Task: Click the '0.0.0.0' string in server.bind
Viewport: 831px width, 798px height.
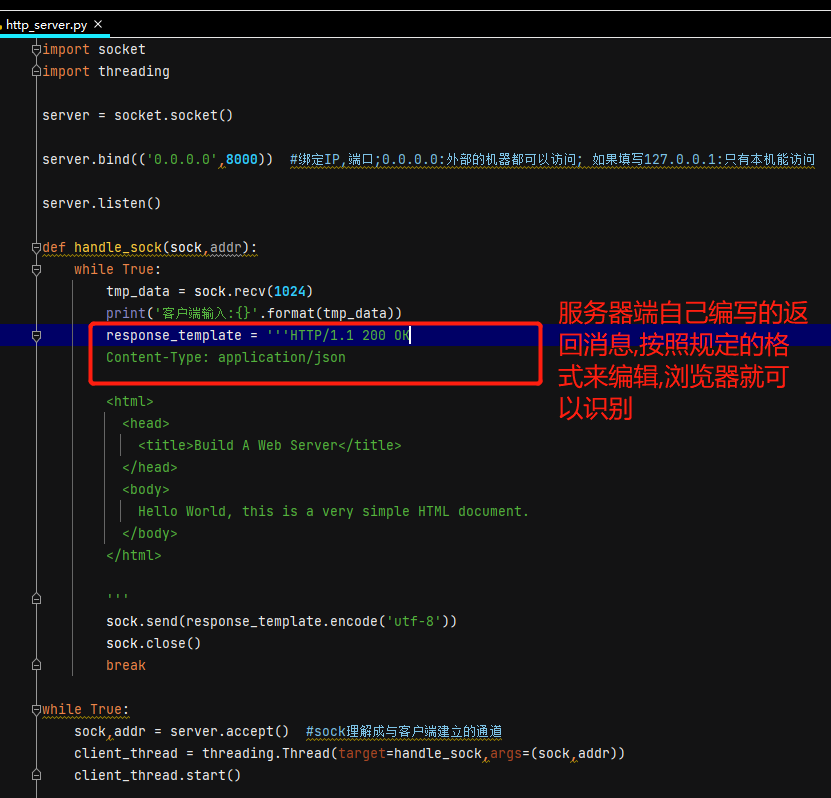Action: click(x=182, y=159)
